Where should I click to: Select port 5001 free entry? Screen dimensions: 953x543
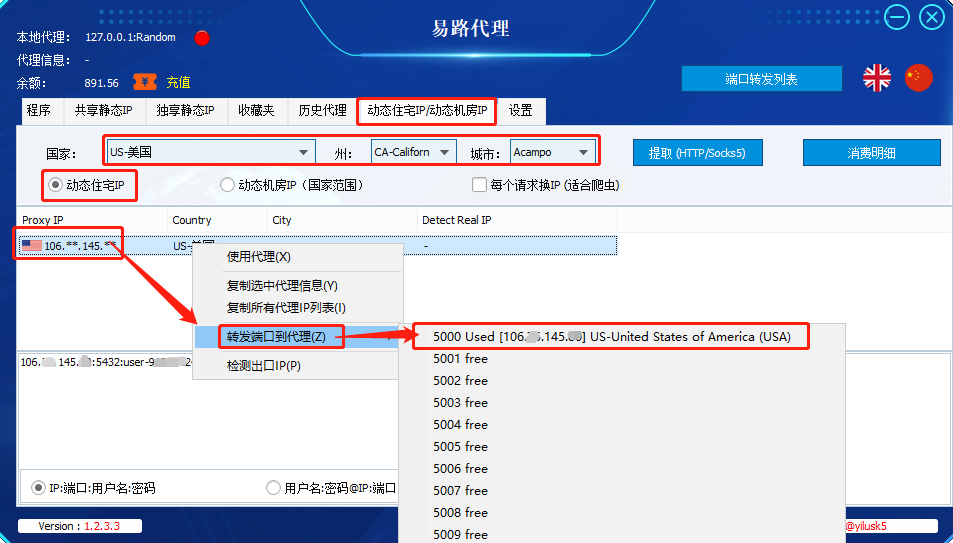[x=622, y=359]
